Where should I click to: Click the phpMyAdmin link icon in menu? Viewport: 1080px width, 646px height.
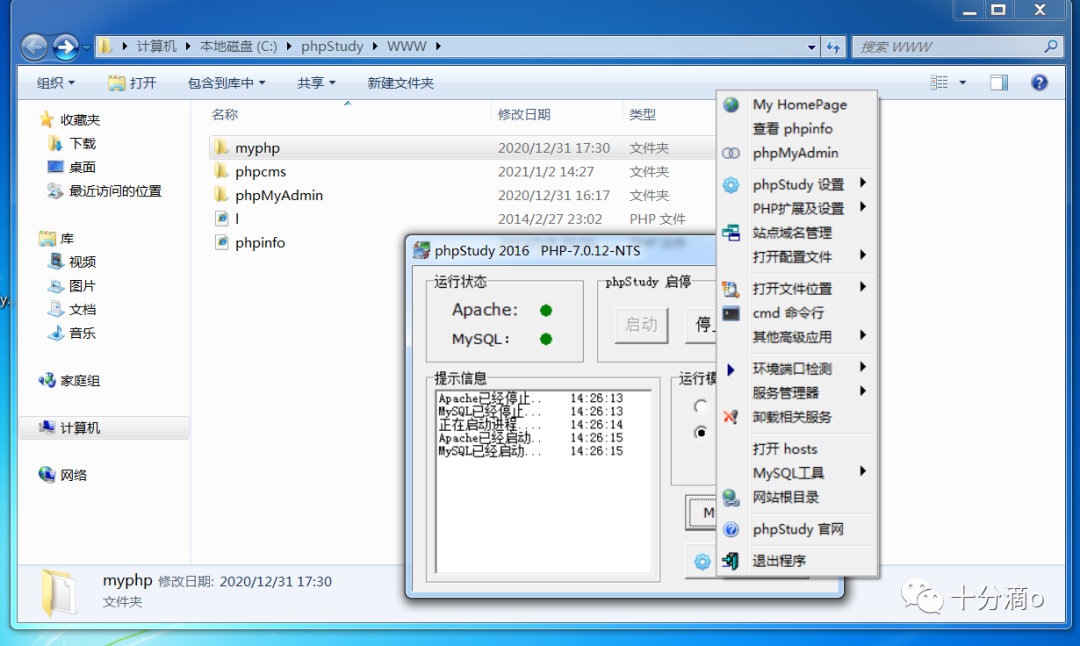coord(731,153)
